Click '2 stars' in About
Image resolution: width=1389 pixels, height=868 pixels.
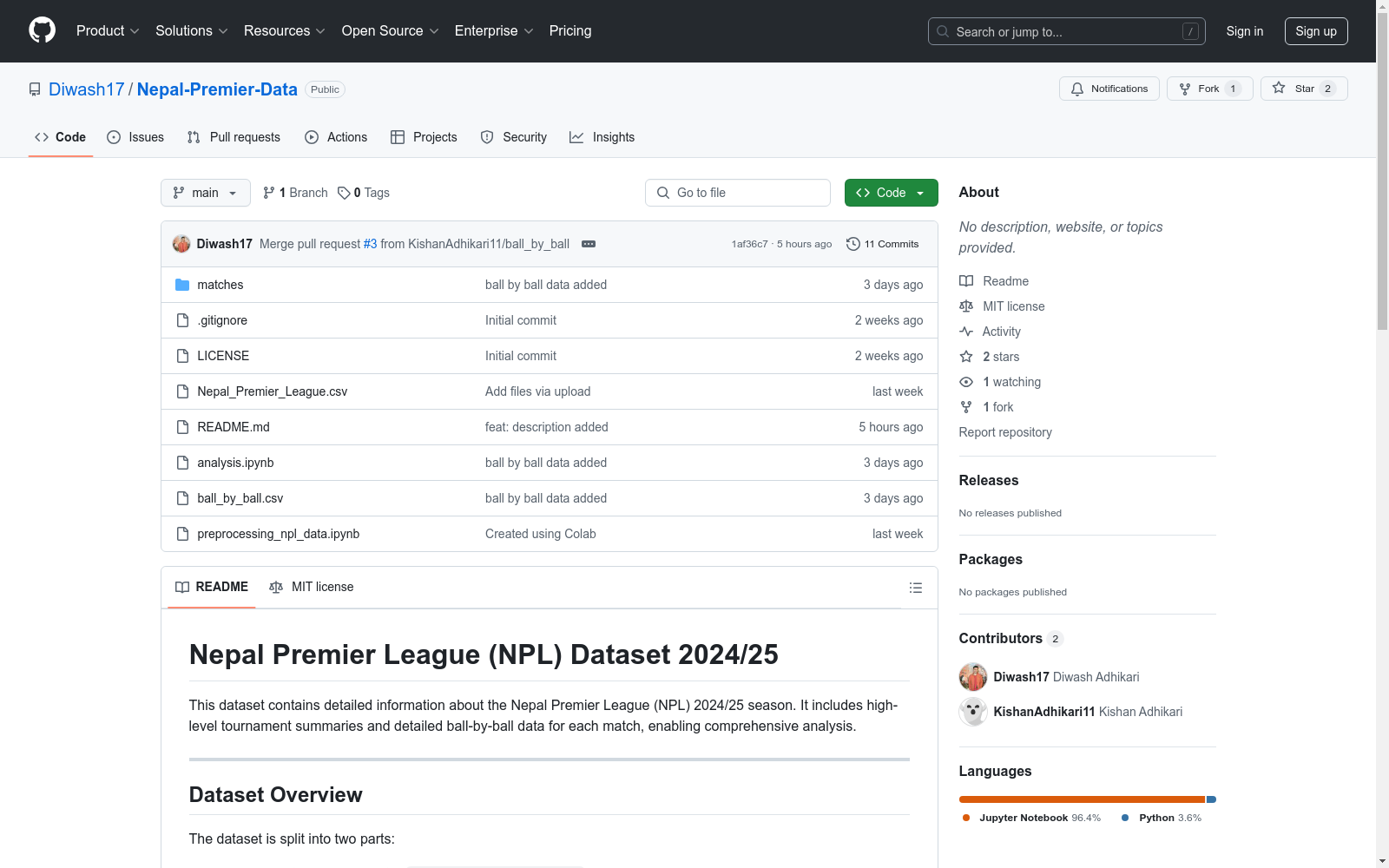coord(1001,357)
